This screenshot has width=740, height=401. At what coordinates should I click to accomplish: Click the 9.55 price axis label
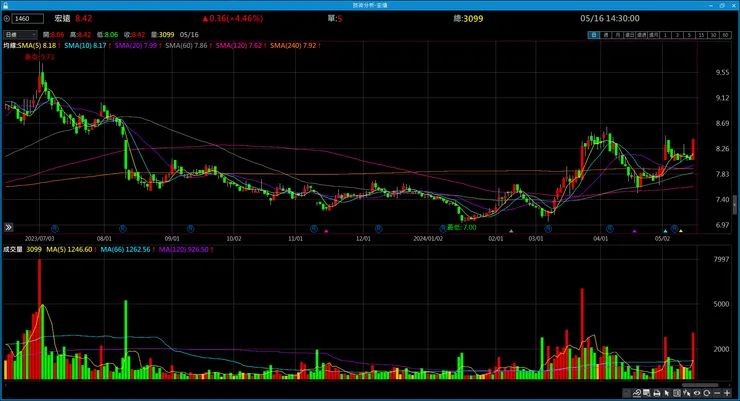pos(722,73)
